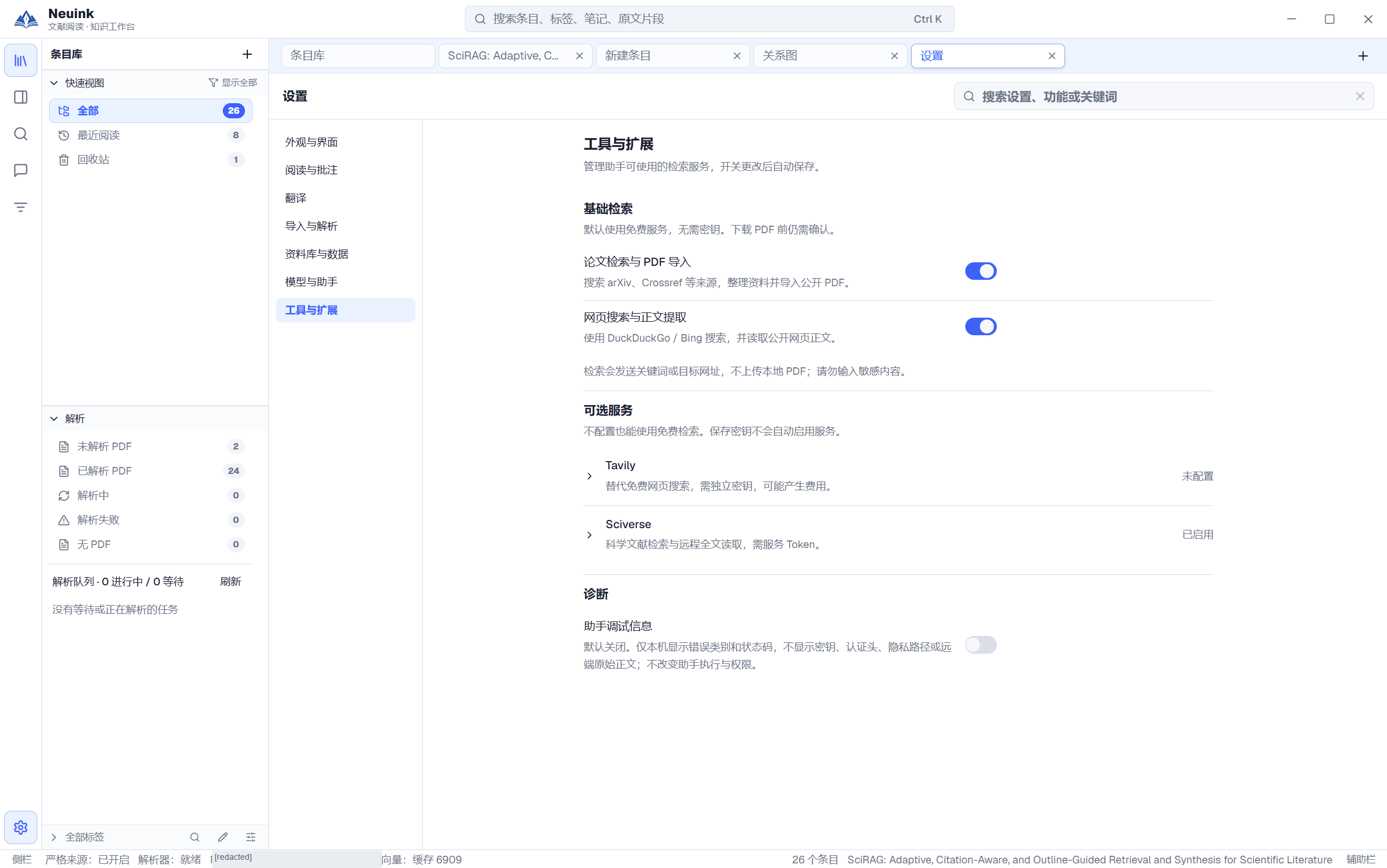The height and width of the screenshot is (868, 1387).
Task: Show 未解析 PDF items
Action: 150,447
